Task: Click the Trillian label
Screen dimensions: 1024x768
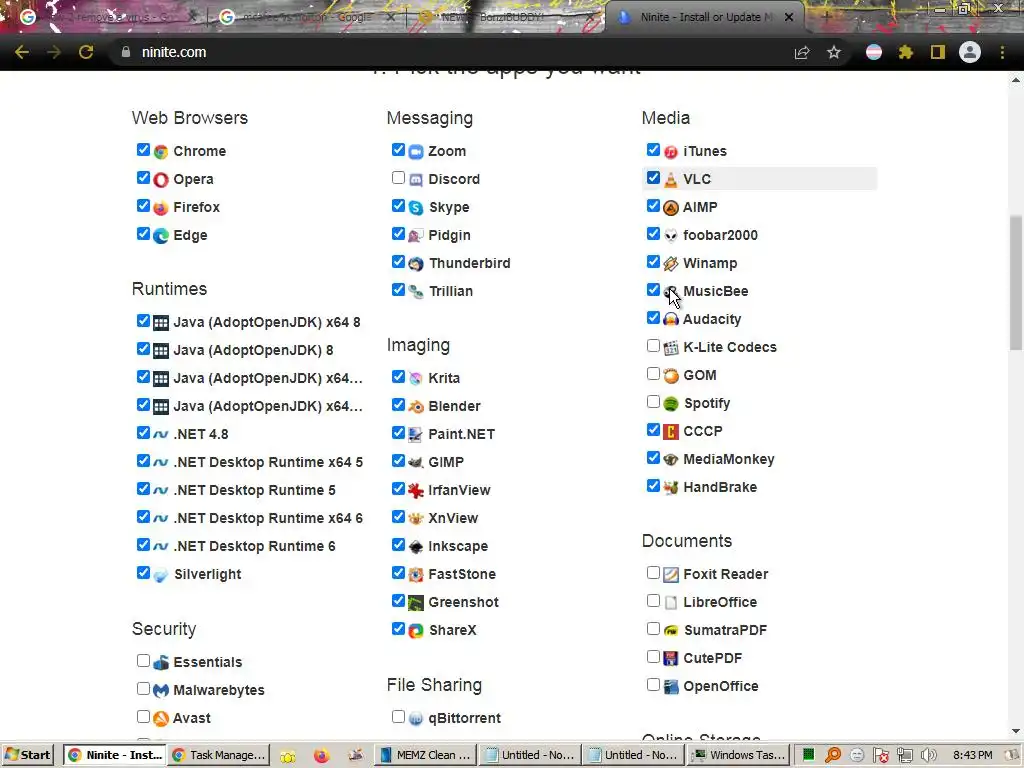Action: pyautogui.click(x=451, y=291)
